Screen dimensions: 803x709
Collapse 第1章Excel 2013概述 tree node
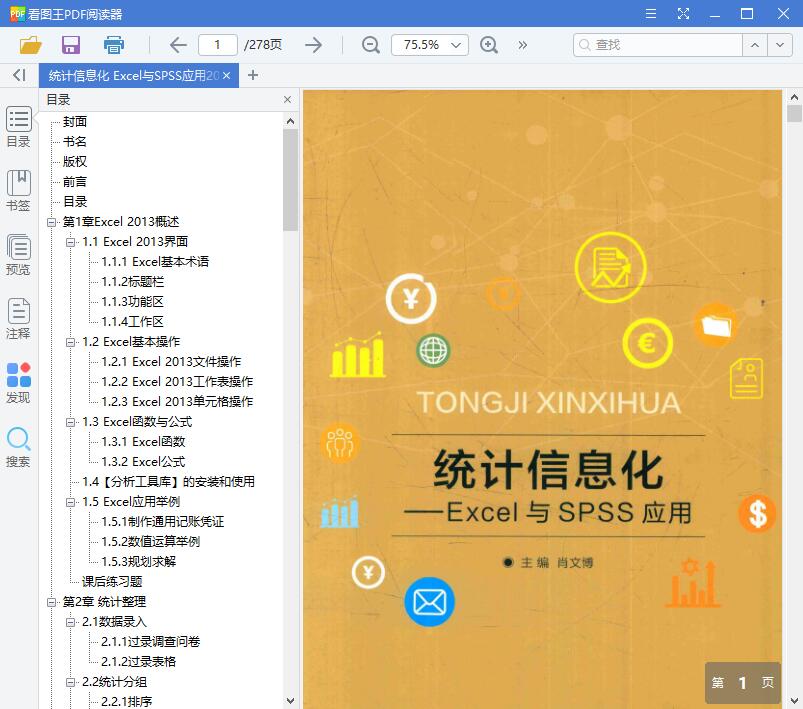coord(51,222)
